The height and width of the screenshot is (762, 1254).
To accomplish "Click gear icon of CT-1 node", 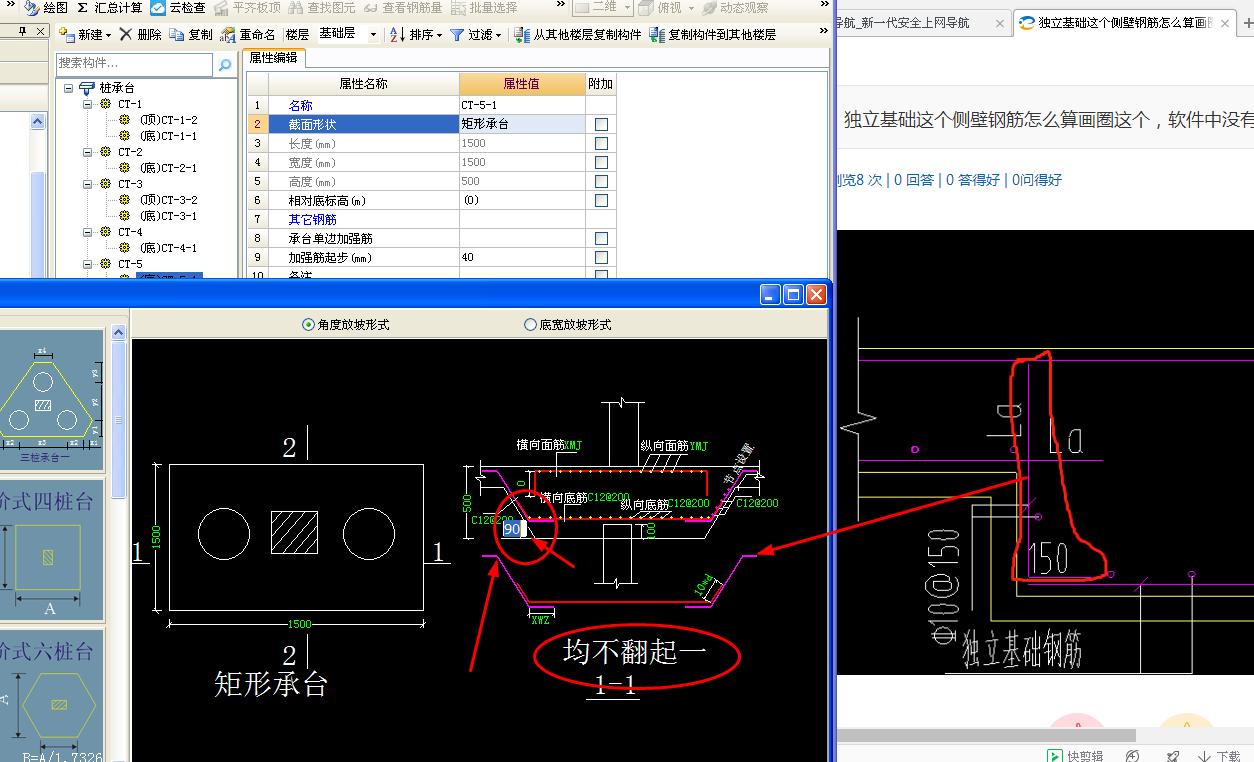I will pyautogui.click(x=105, y=104).
